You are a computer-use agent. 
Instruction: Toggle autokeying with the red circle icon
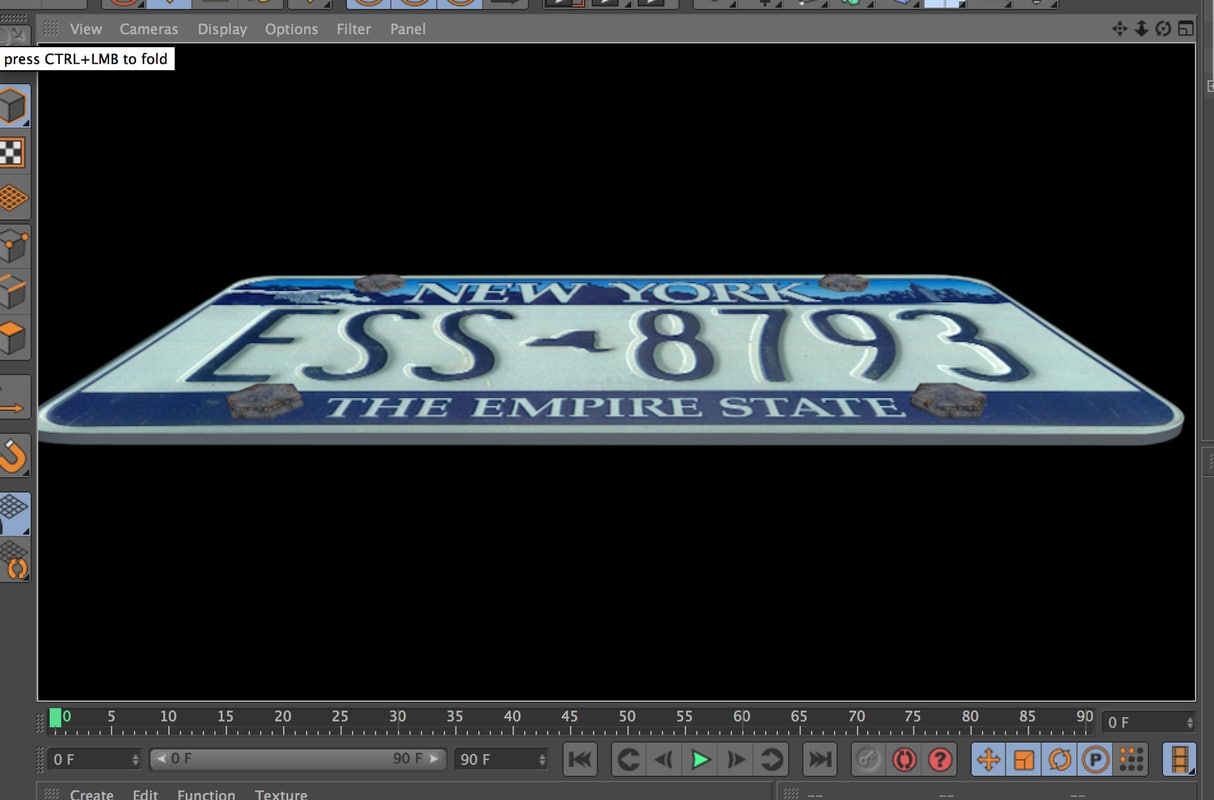904,759
